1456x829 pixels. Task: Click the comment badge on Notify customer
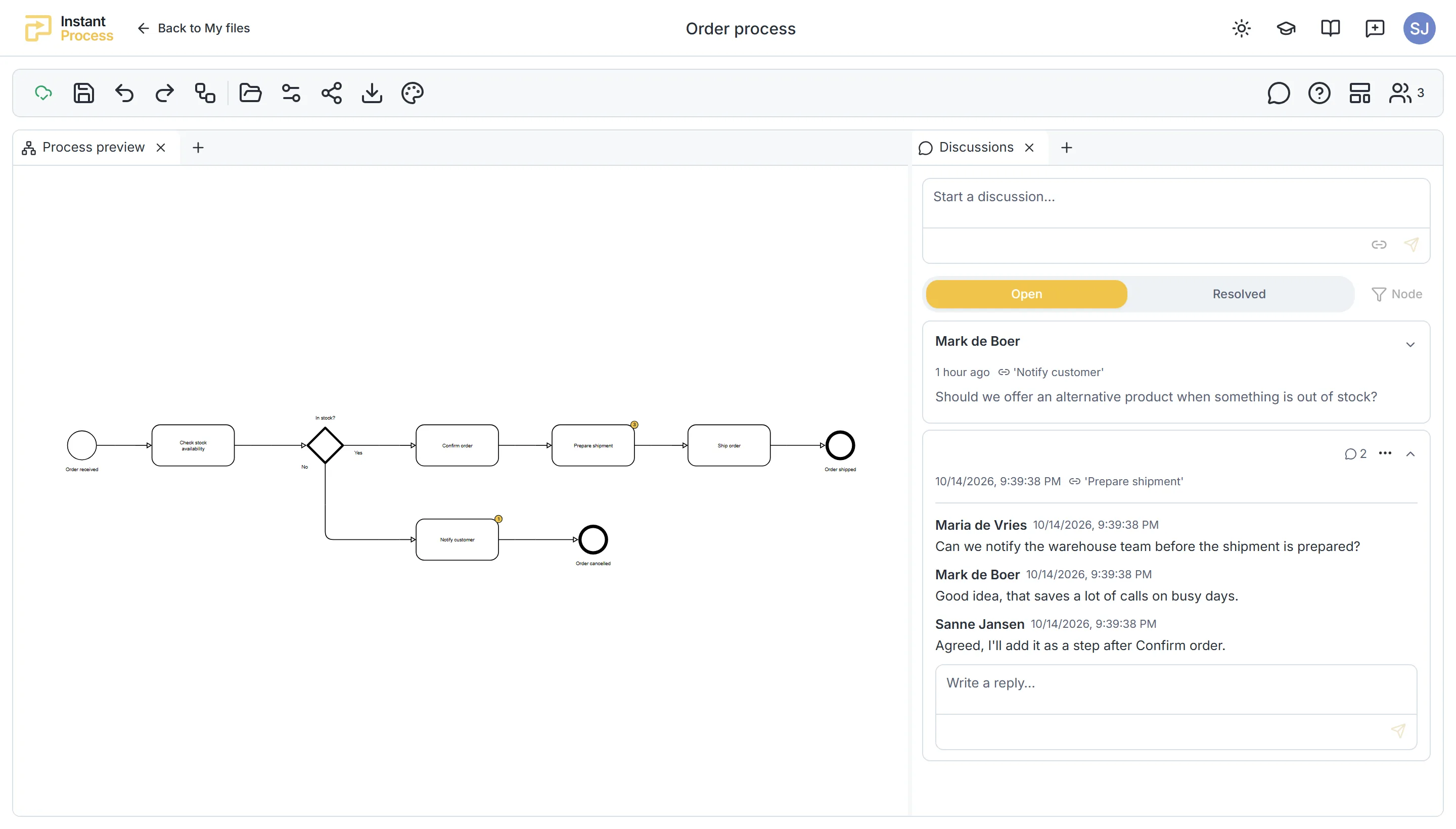click(499, 519)
